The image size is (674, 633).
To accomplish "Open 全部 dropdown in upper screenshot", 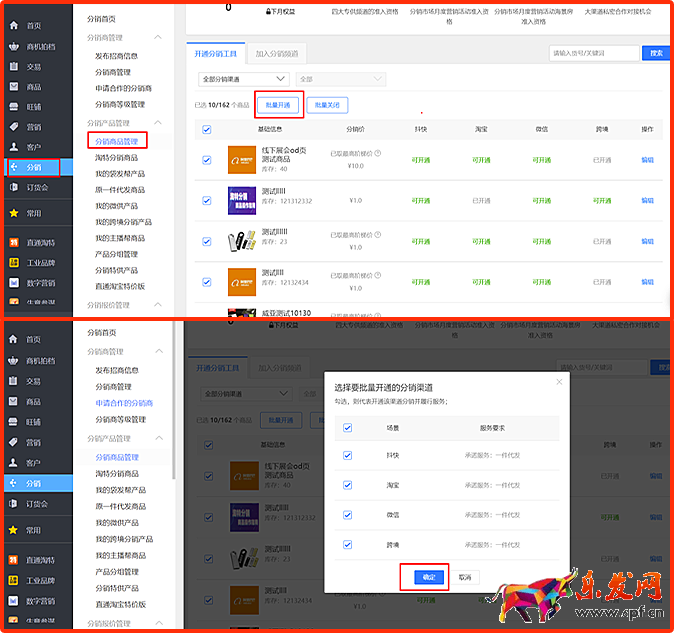I will pos(340,79).
